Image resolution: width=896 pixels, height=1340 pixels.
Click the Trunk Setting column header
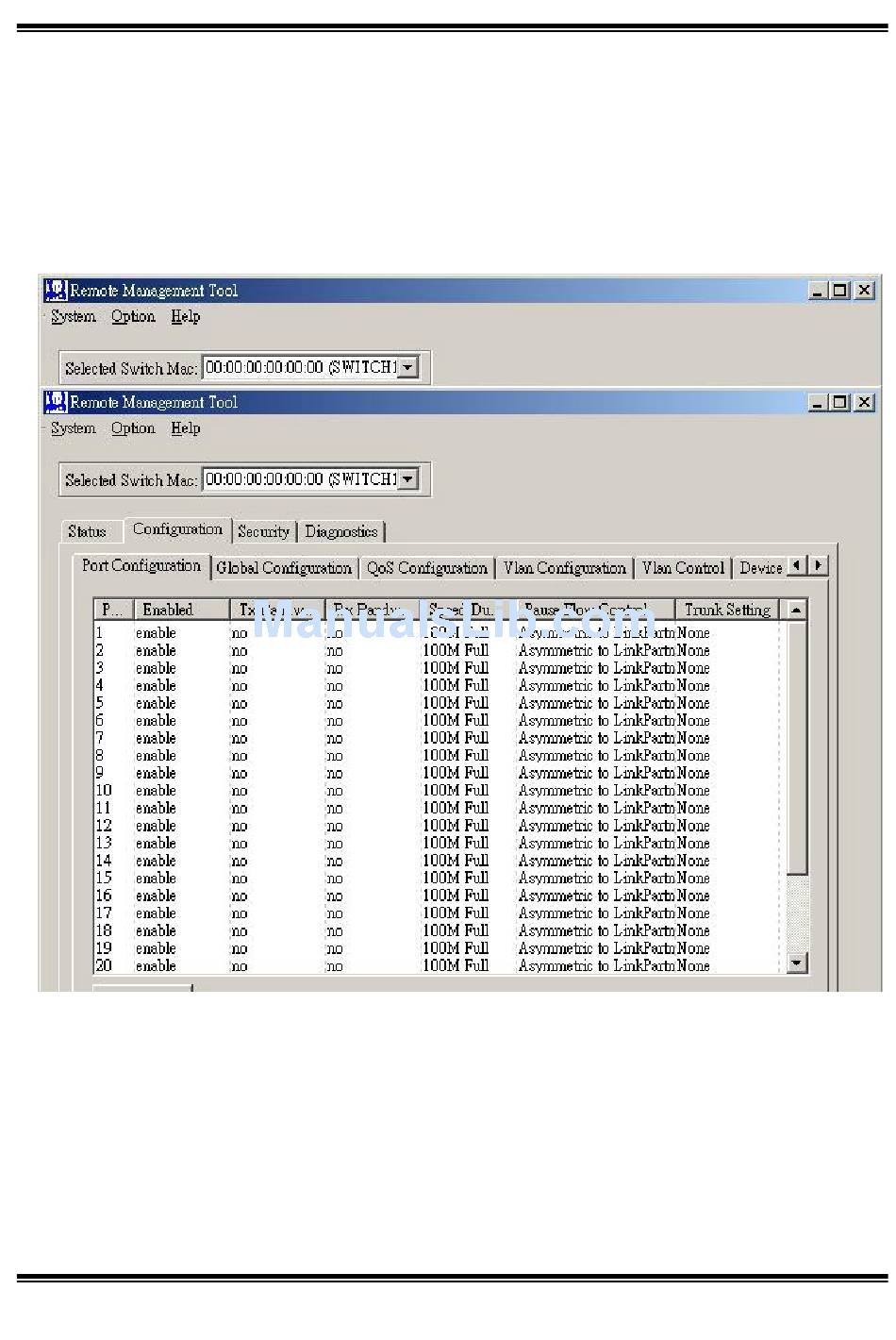726,611
